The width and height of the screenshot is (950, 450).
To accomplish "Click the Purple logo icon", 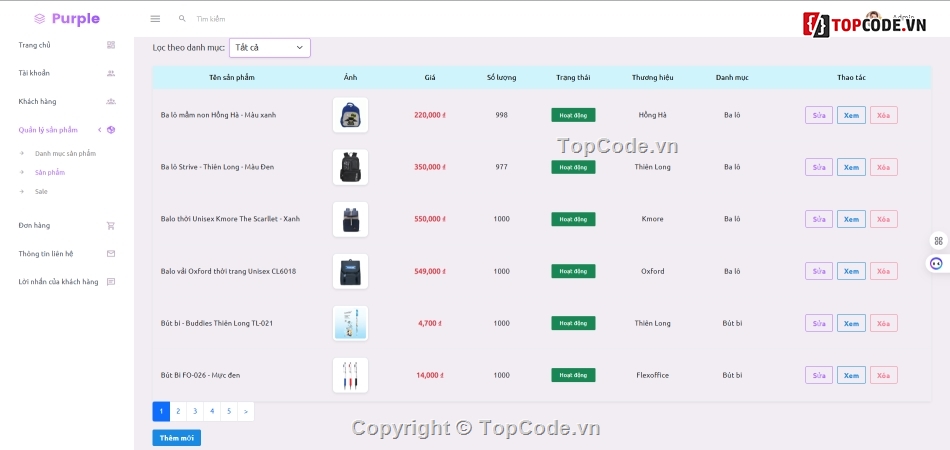I will (39, 19).
